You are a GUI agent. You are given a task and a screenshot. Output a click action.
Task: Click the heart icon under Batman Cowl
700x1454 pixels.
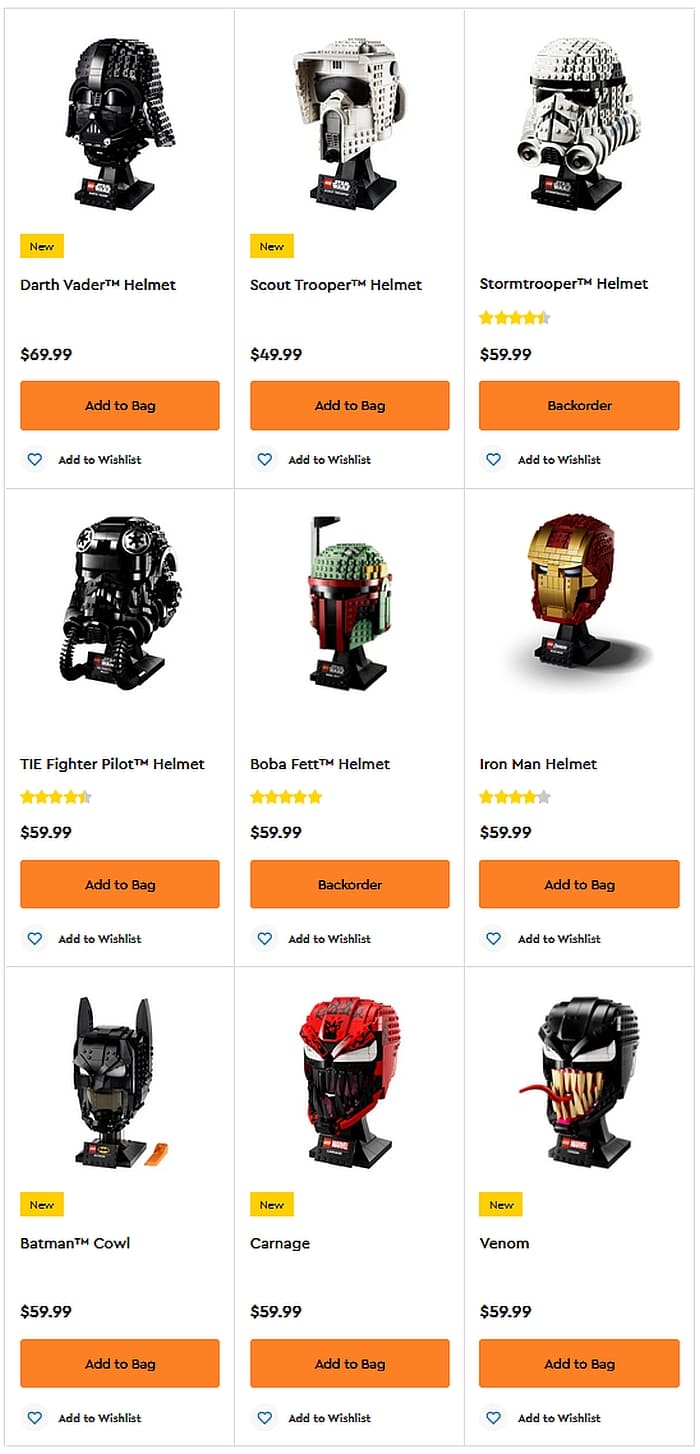click(35, 1418)
